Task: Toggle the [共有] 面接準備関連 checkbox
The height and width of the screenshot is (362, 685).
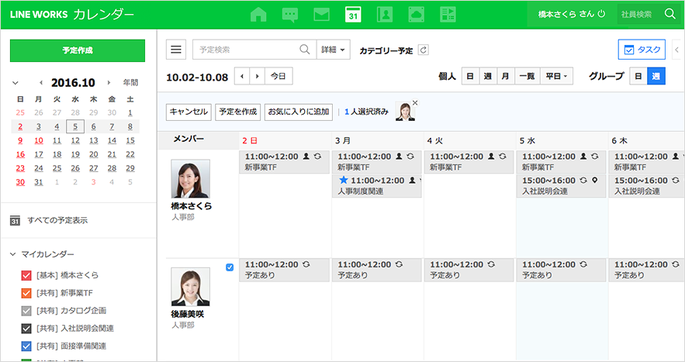Action: [26, 346]
